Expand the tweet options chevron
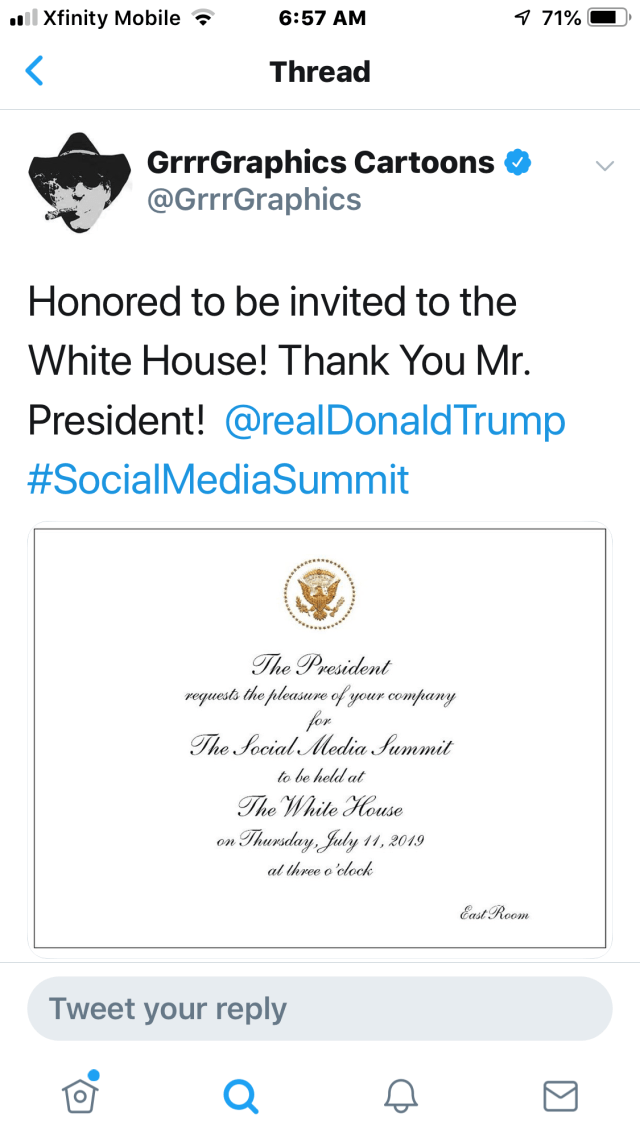 (604, 166)
